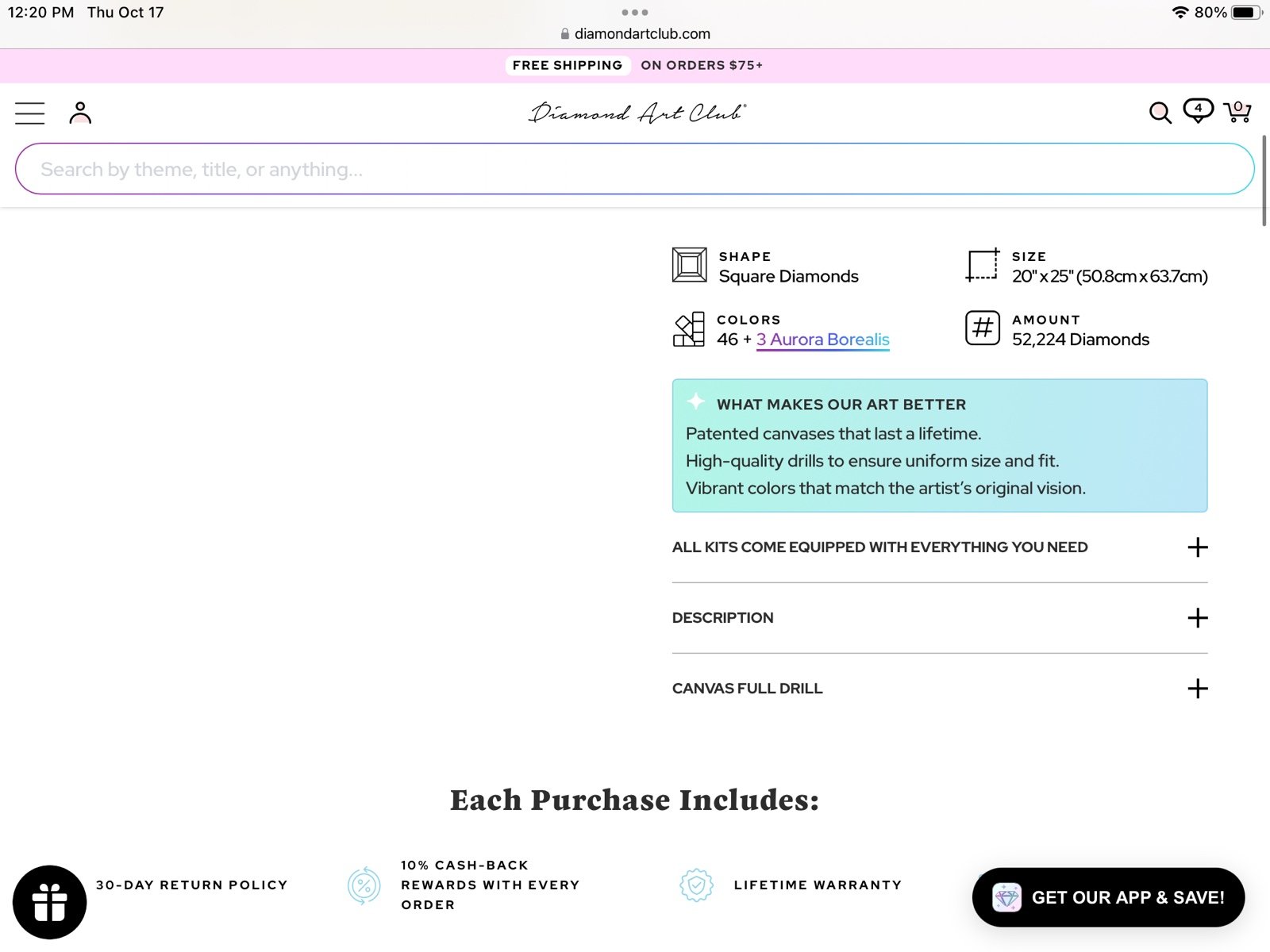Click Patented canvases that last a lifetime
Image resolution: width=1270 pixels, height=952 pixels.
[833, 434]
